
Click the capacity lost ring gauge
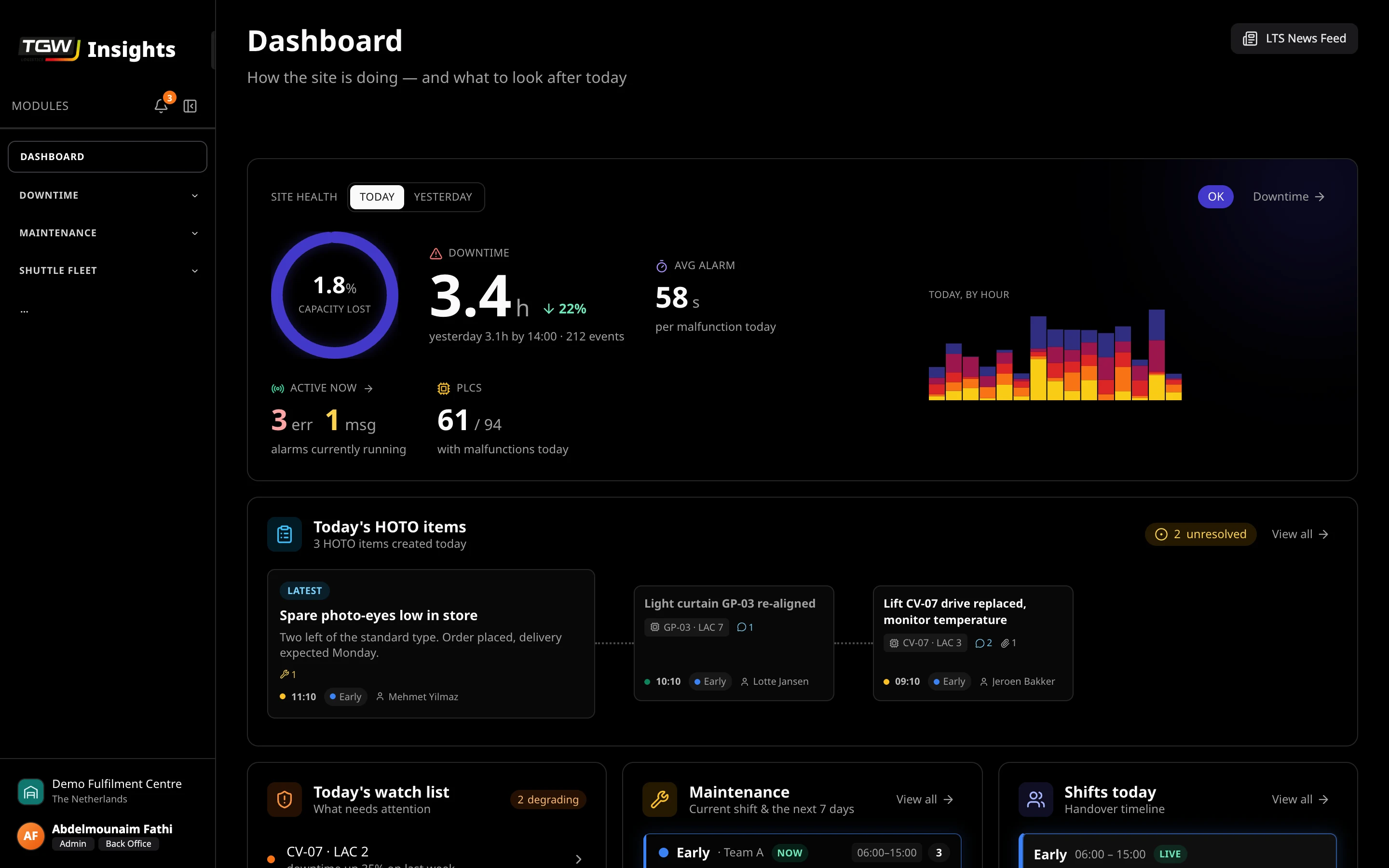[335, 295]
